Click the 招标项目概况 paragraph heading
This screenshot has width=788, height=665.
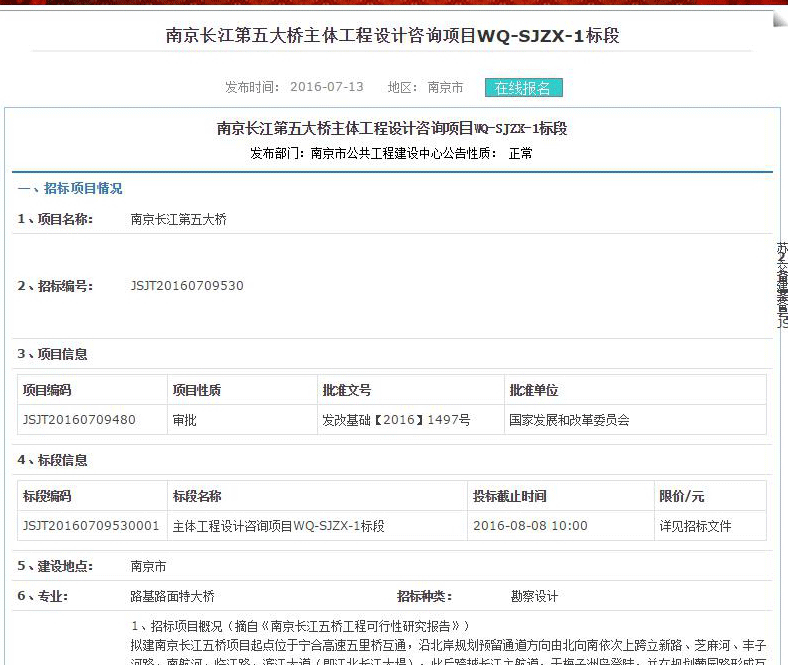(300, 626)
